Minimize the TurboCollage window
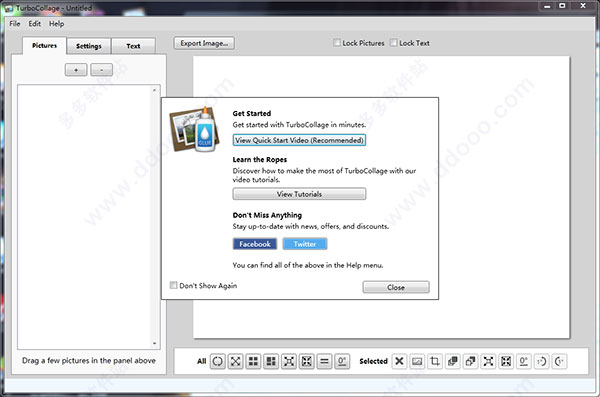Image resolution: width=600 pixels, height=397 pixels. [547, 6]
